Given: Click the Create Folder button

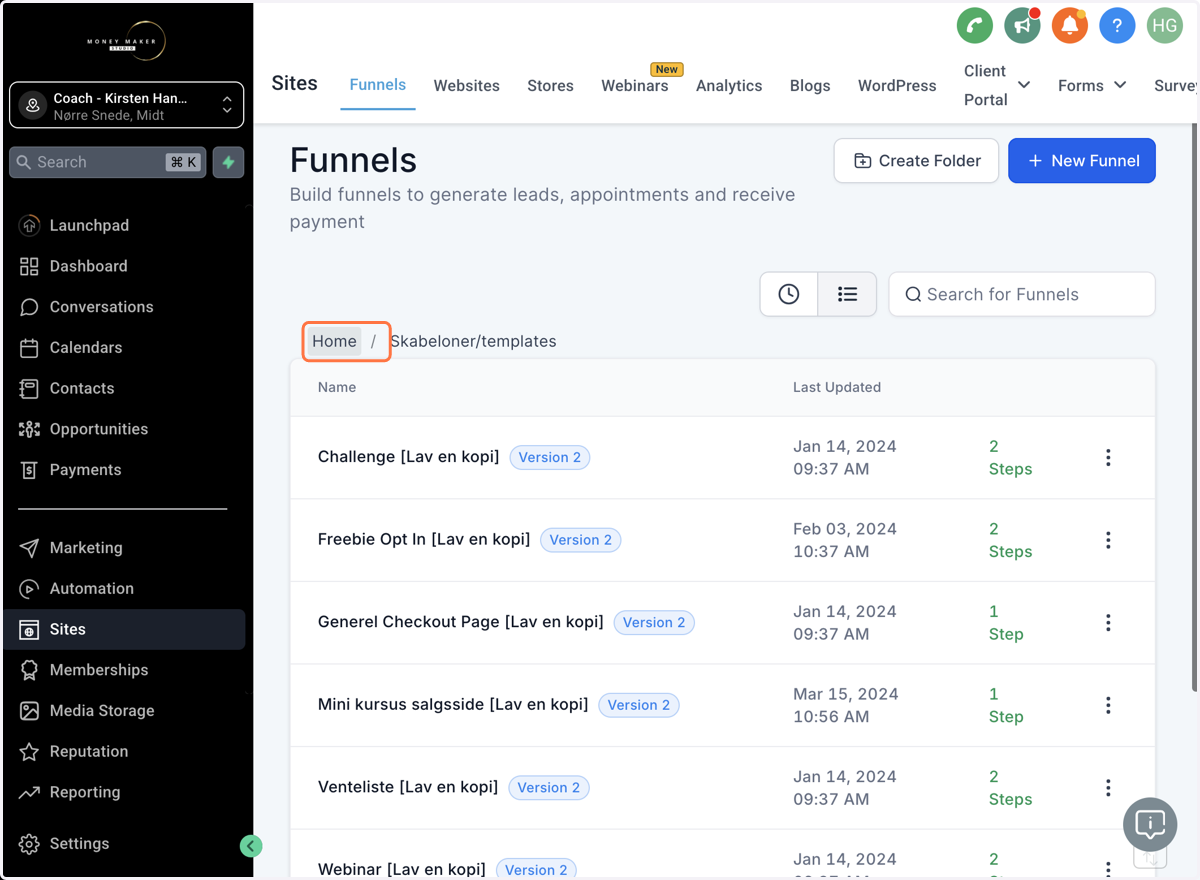Looking at the screenshot, I should click(916, 161).
